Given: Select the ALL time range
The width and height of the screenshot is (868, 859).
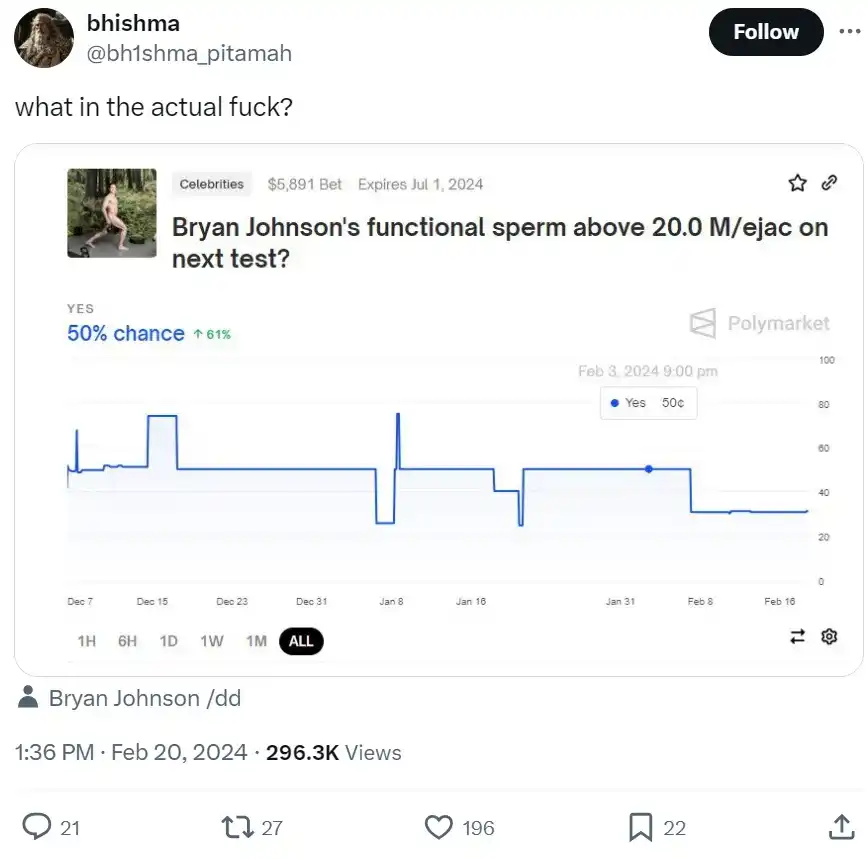Looking at the screenshot, I should tap(301, 641).
